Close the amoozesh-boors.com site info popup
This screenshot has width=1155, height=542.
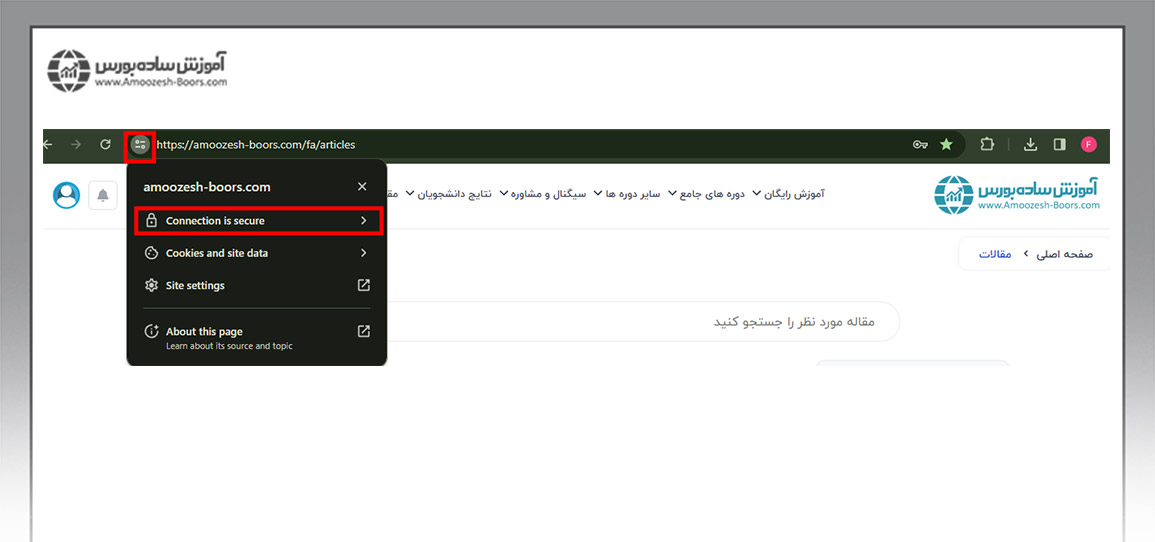(362, 187)
